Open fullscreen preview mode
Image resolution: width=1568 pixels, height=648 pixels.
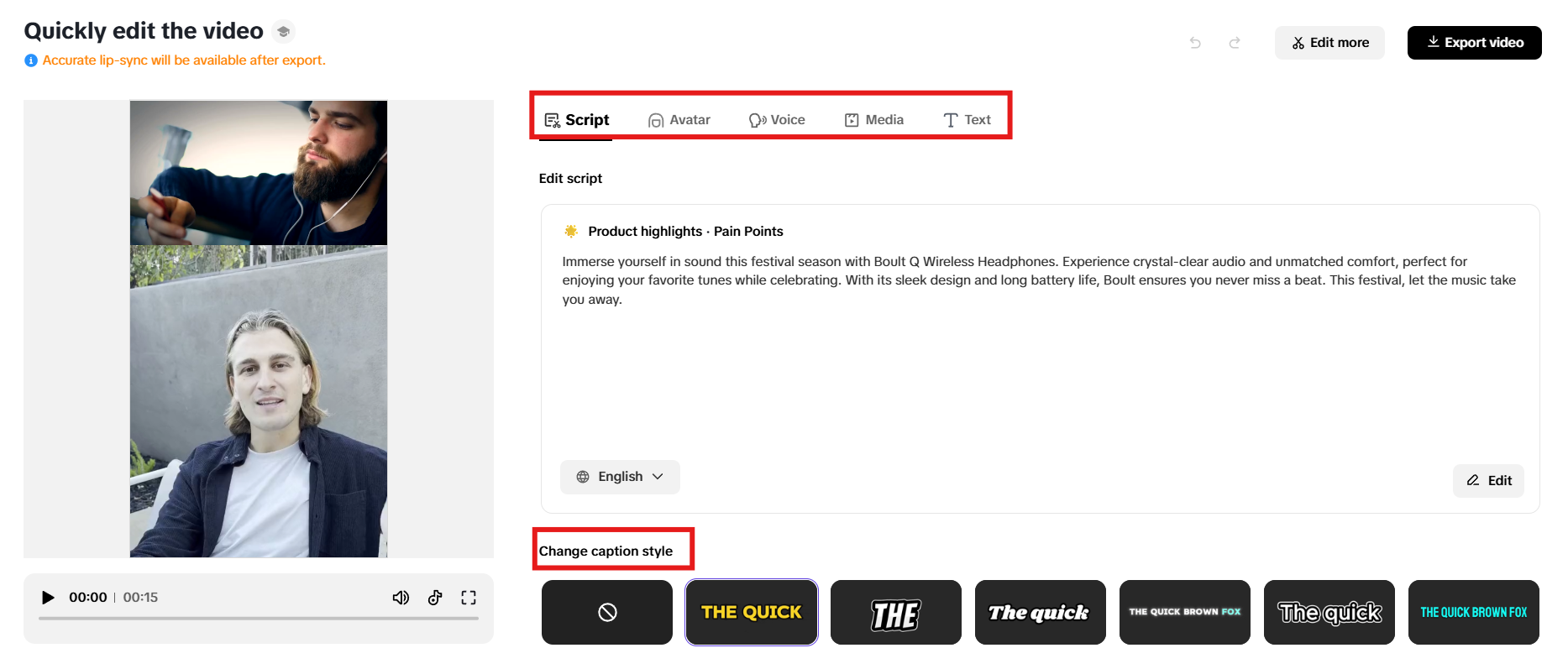point(469,598)
